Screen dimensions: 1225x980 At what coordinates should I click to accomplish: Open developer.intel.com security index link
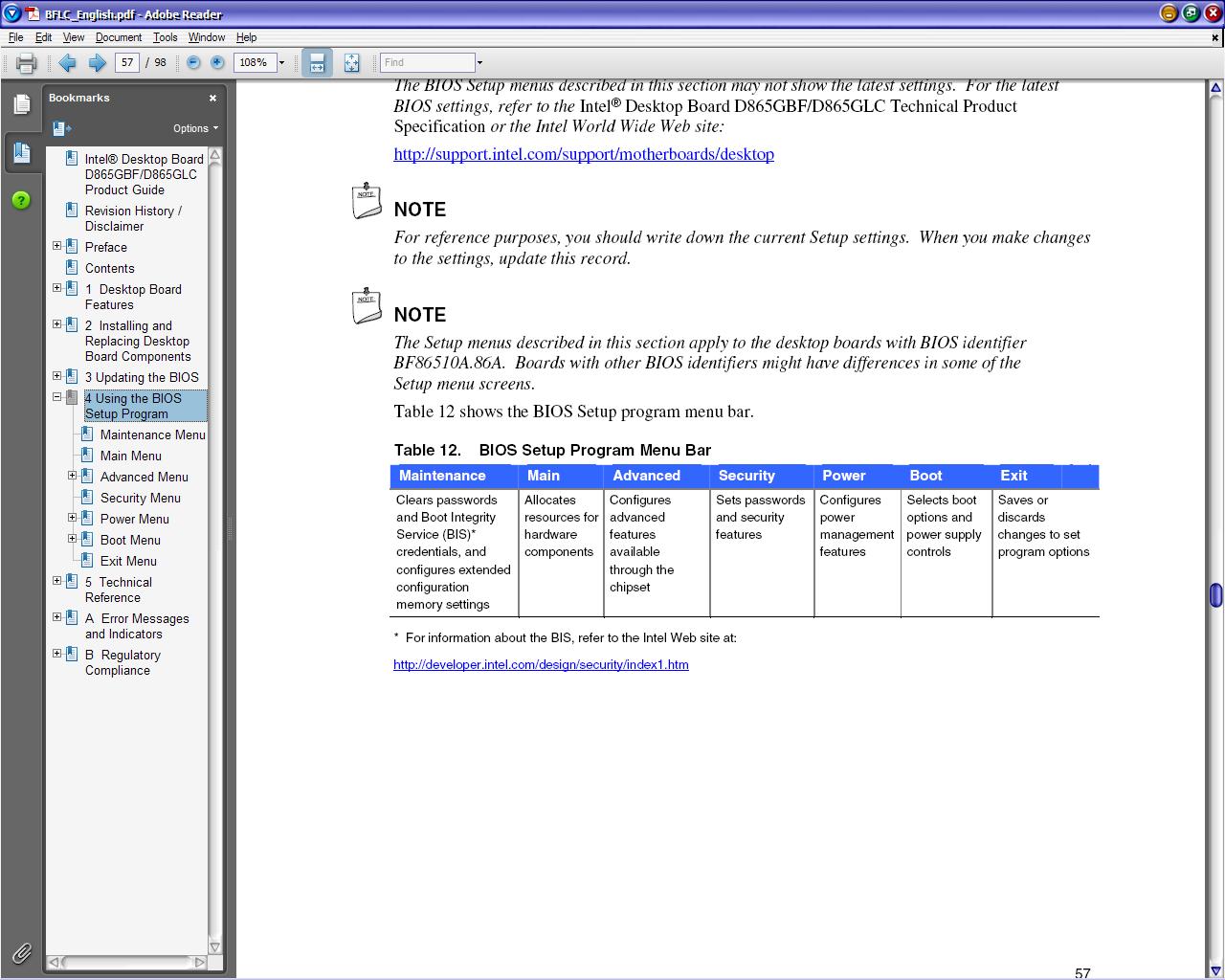click(541, 664)
